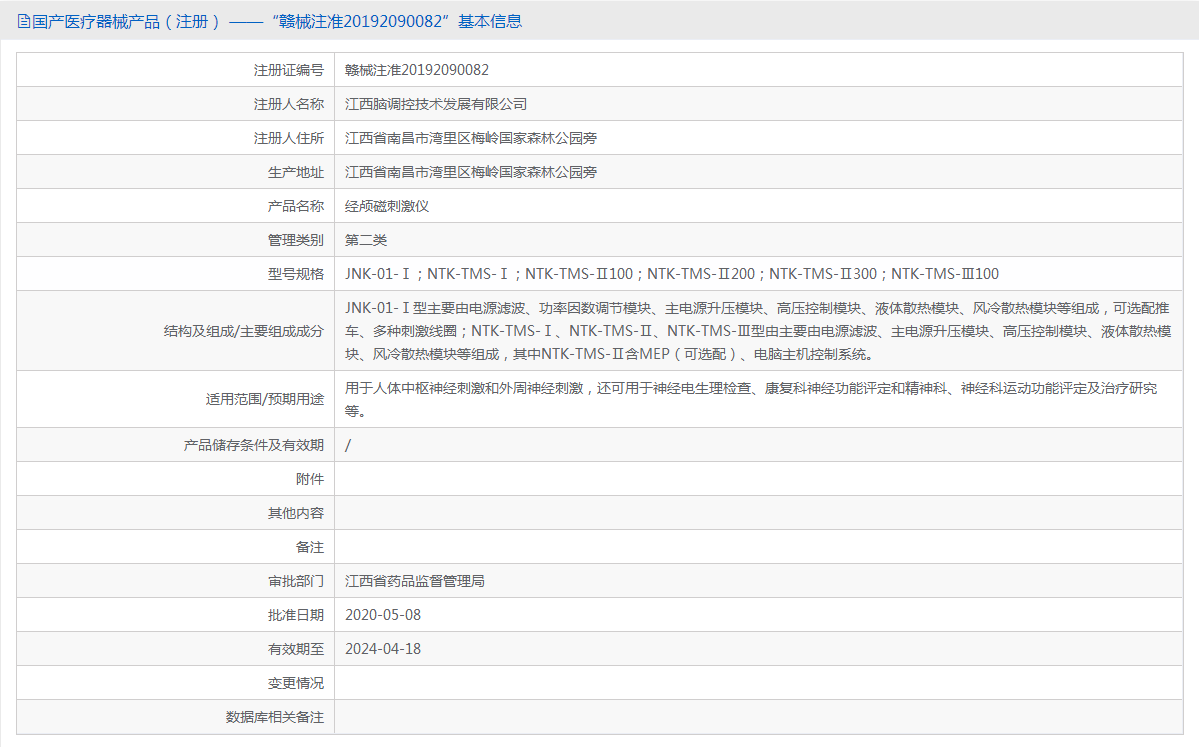Select the slash value in storage conditions row
Screen dimensions: 1199x747
[348, 445]
